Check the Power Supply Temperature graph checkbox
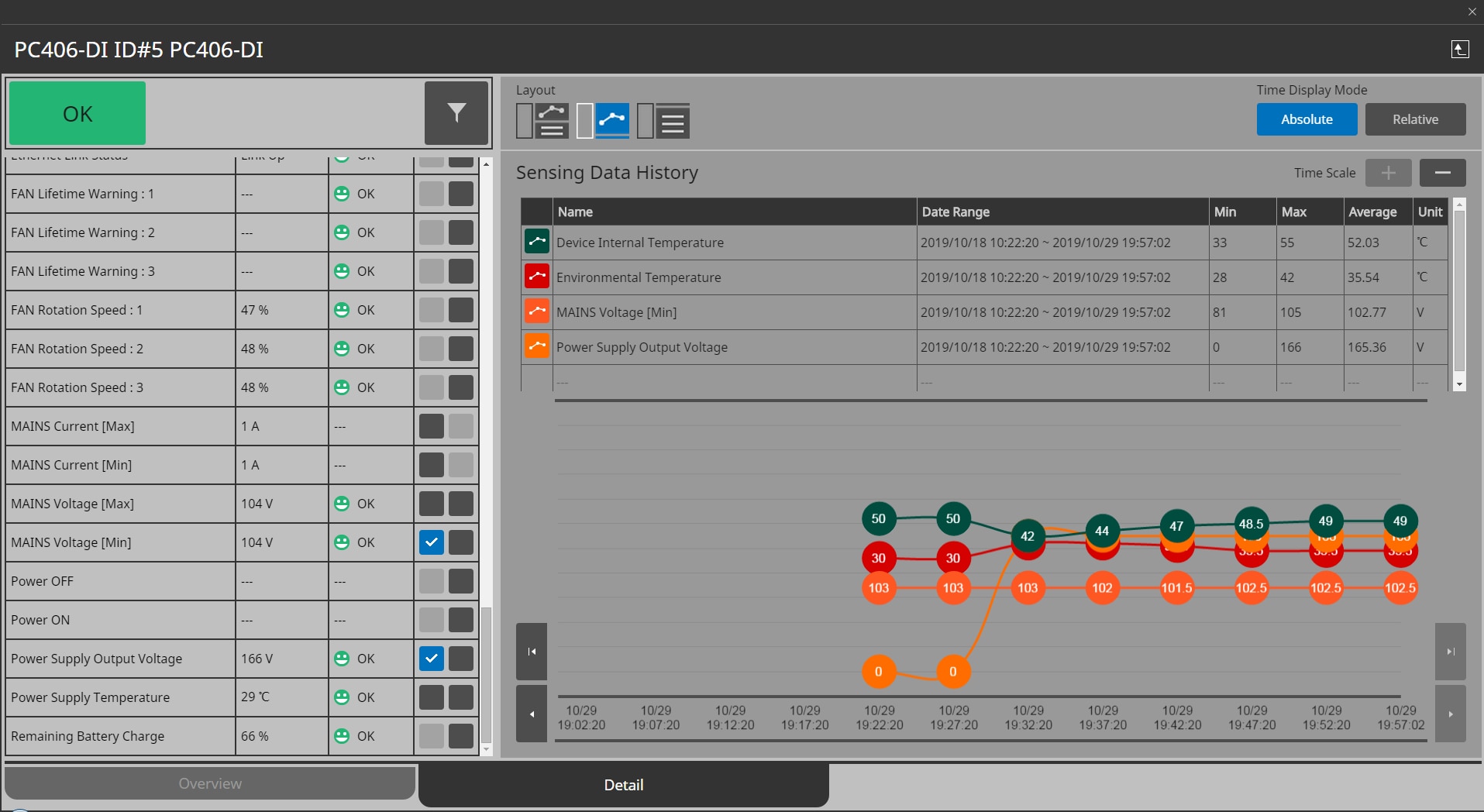Screen dimensions: 1484x812 (x=432, y=697)
